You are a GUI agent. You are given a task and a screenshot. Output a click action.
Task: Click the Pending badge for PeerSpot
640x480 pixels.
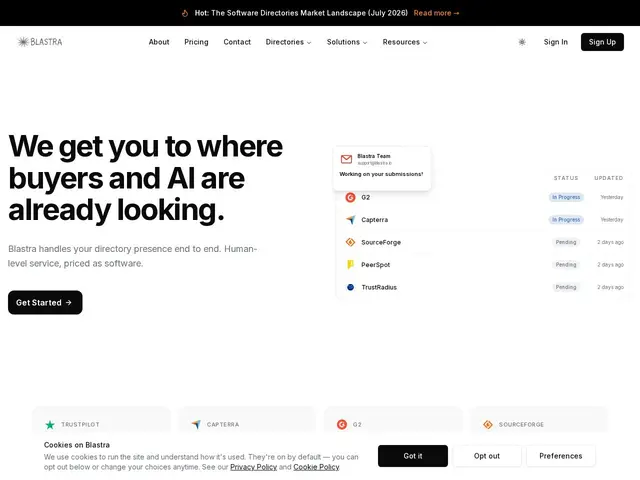click(566, 264)
